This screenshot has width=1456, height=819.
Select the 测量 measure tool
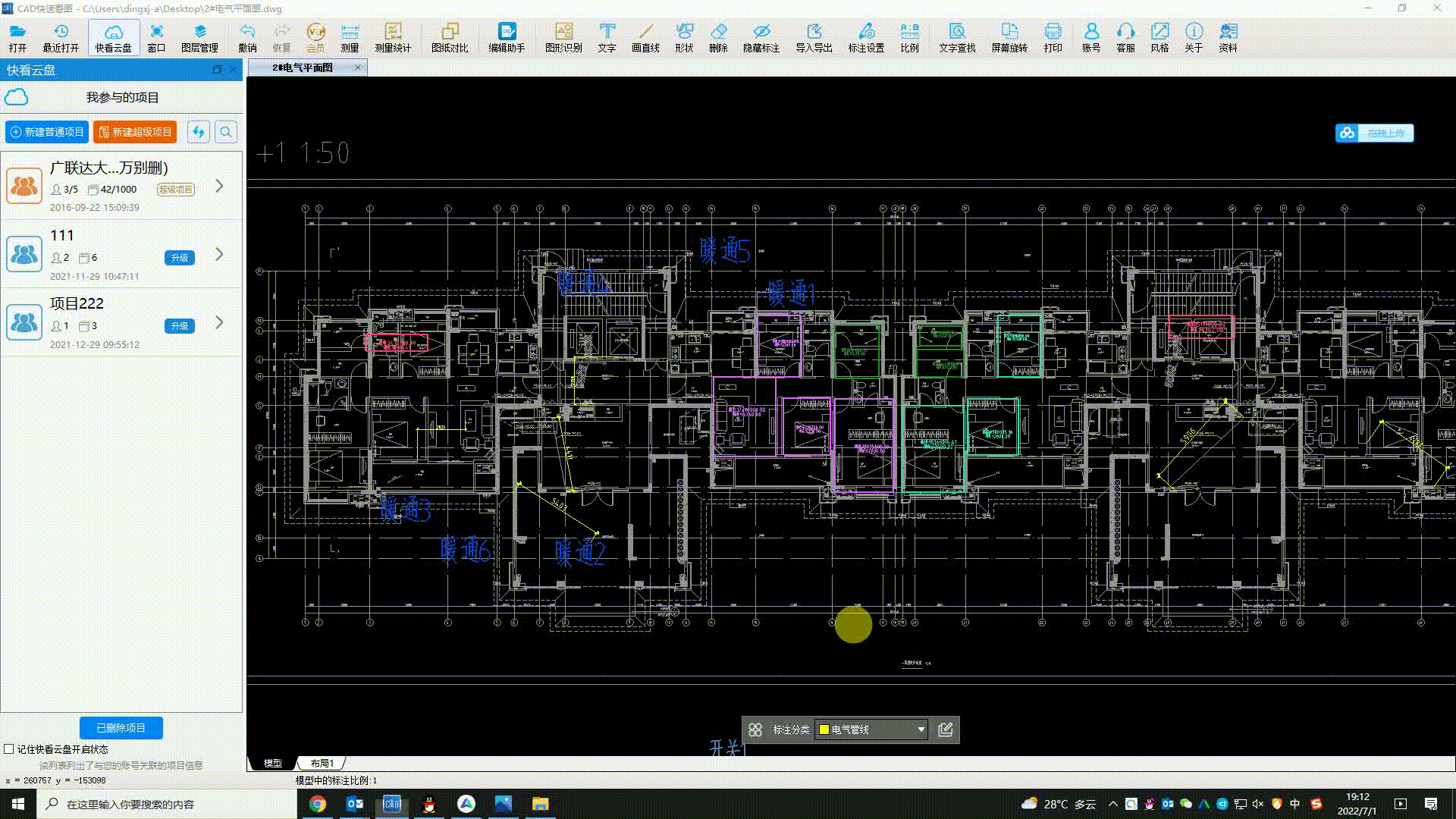pyautogui.click(x=350, y=37)
